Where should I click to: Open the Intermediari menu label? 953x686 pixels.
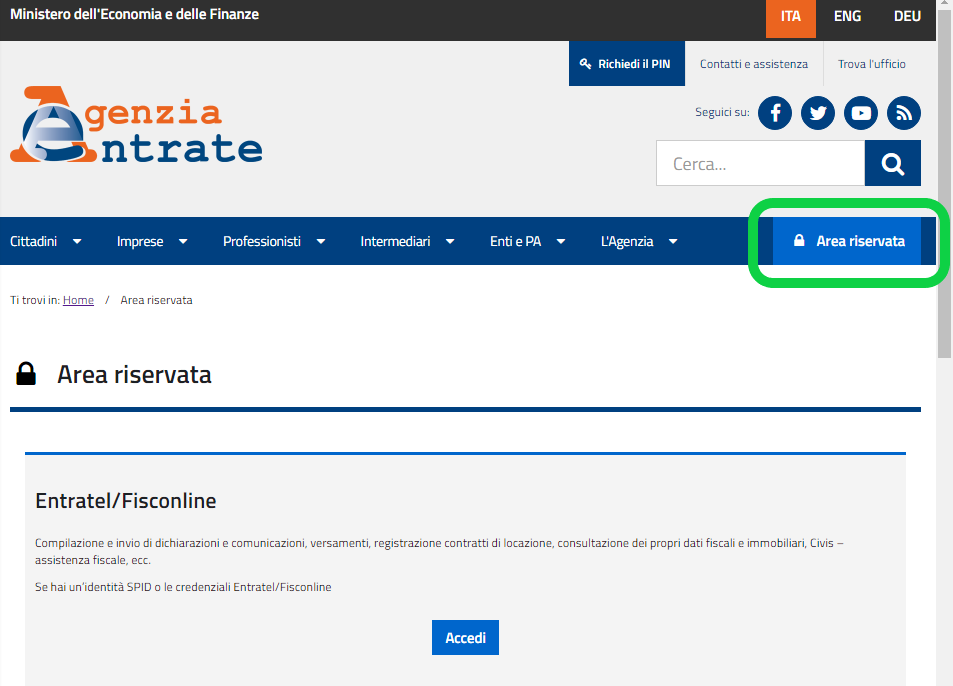pos(395,241)
